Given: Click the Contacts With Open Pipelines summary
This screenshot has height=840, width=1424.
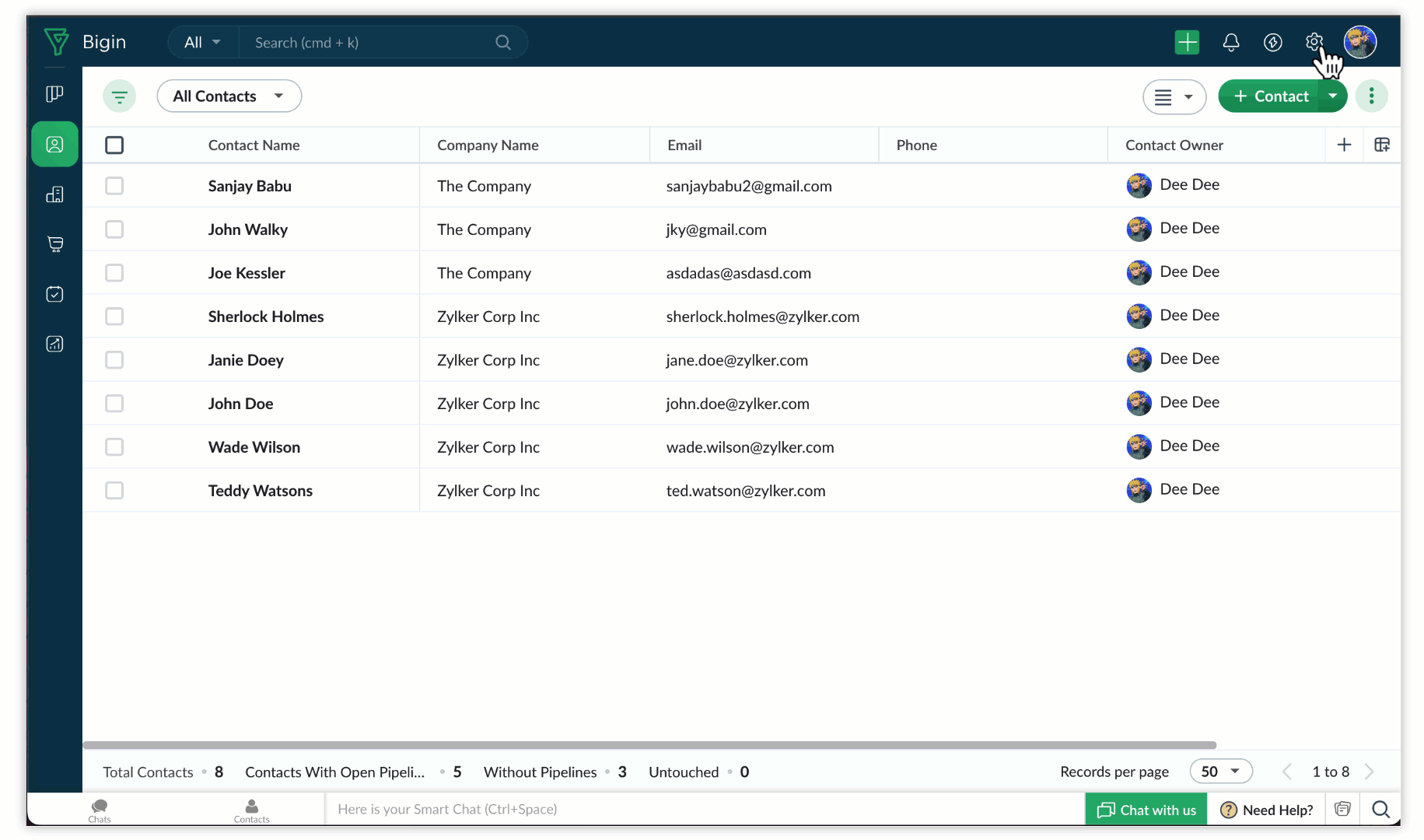Looking at the screenshot, I should (x=353, y=772).
